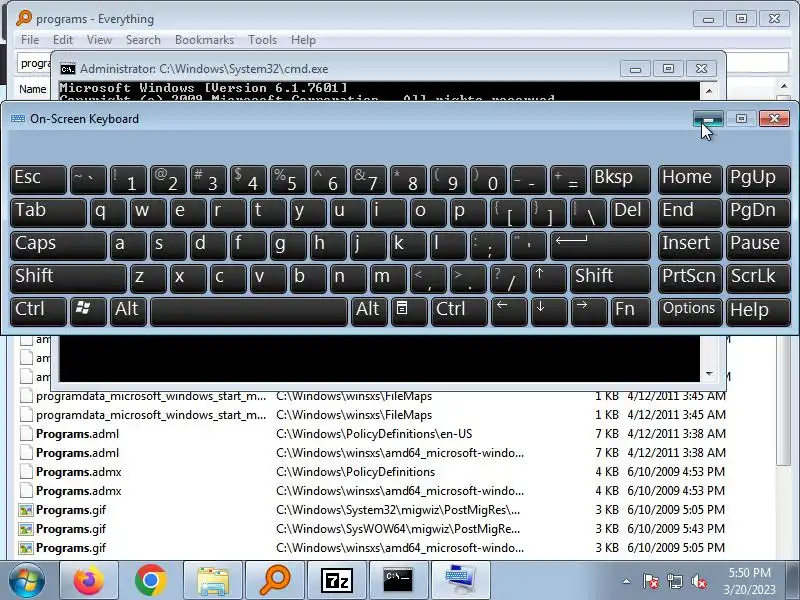Image resolution: width=800 pixels, height=600 pixels.
Task: Open the Search menu in Everything
Action: (x=143, y=40)
